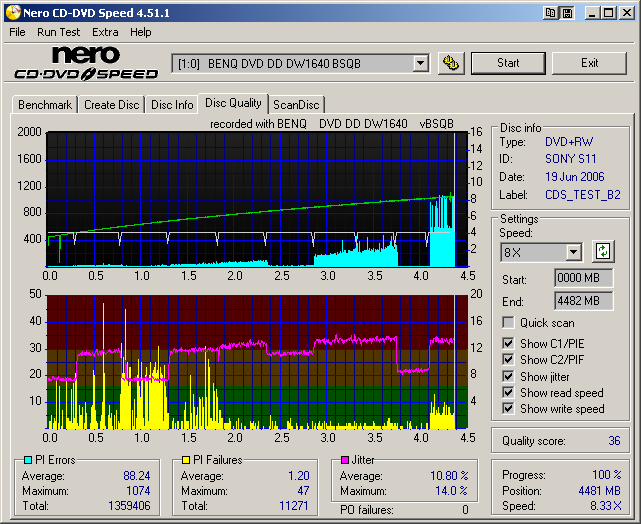
Task: Open the Run Test menu
Action: pos(58,32)
